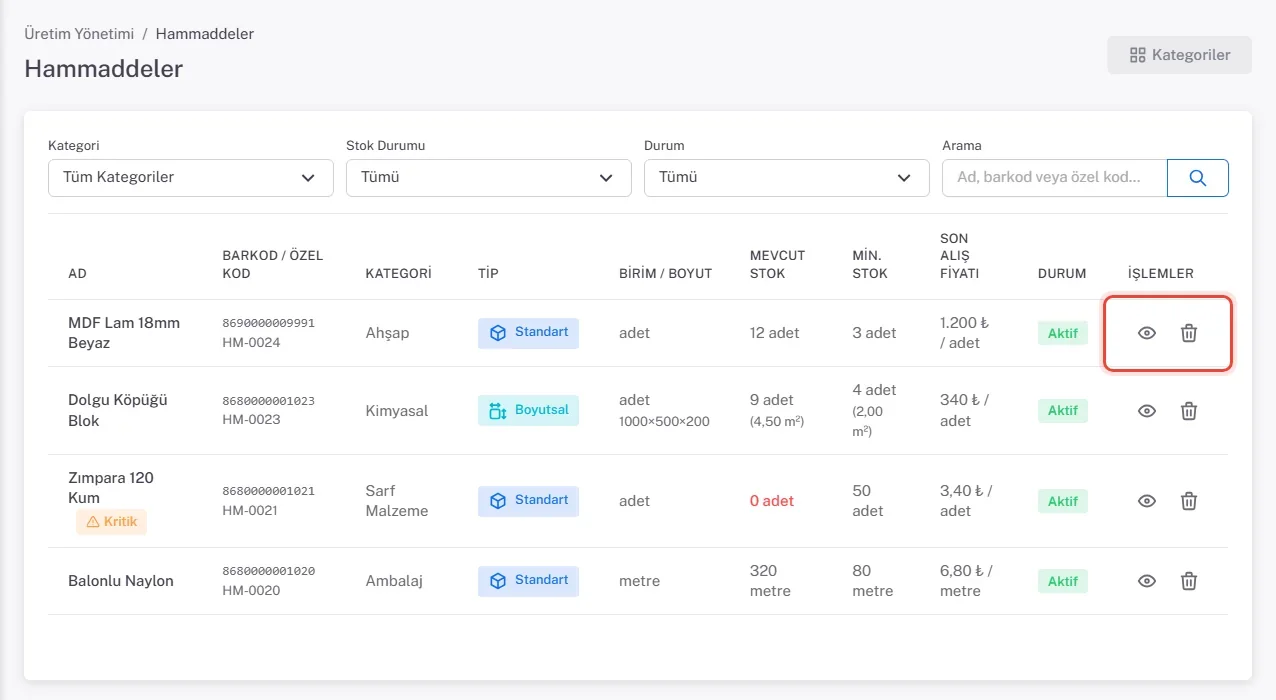Click barcode 8690000009991
Screen dimensions: 1276x700
268,323
